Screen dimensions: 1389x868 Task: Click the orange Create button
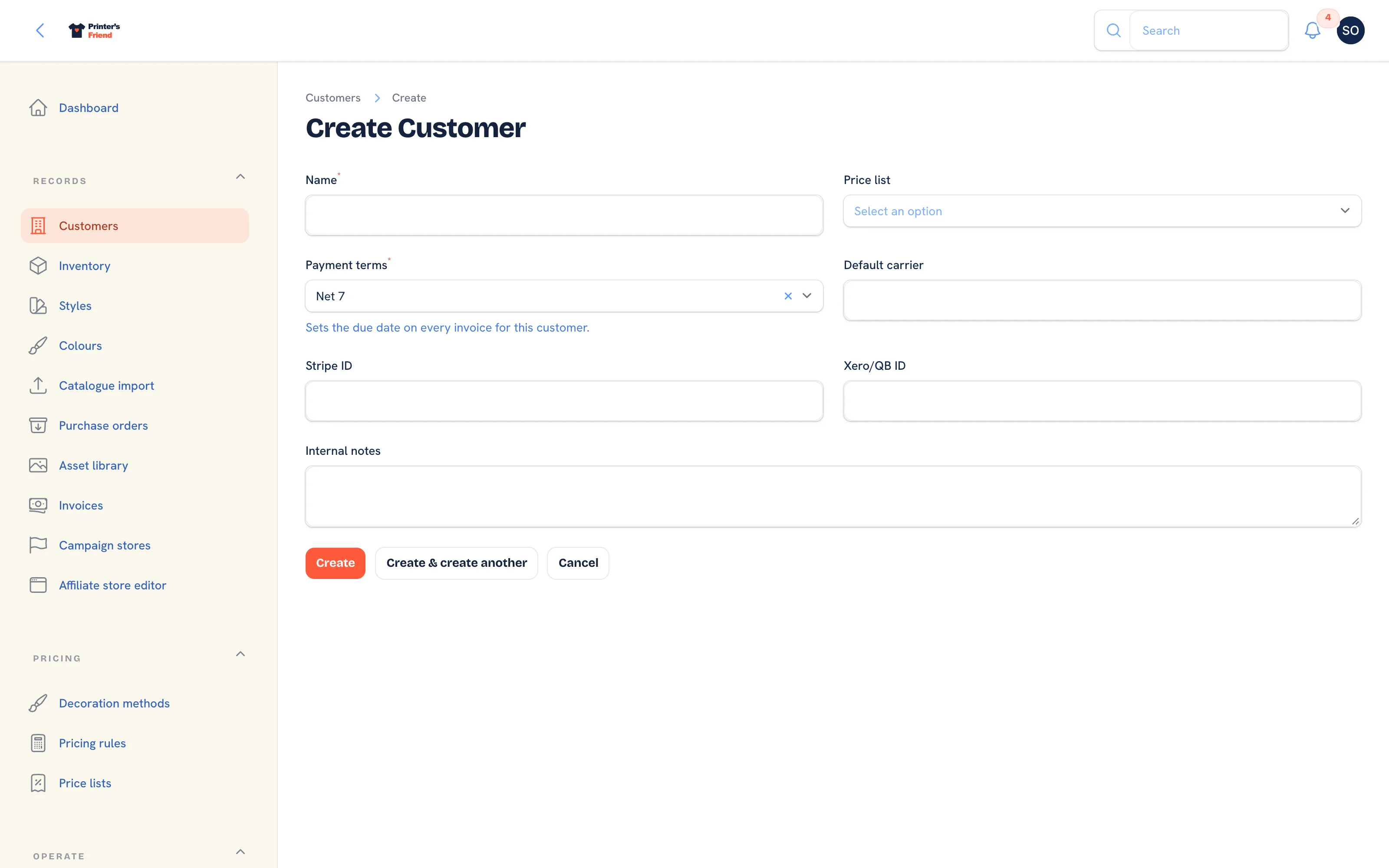point(335,563)
